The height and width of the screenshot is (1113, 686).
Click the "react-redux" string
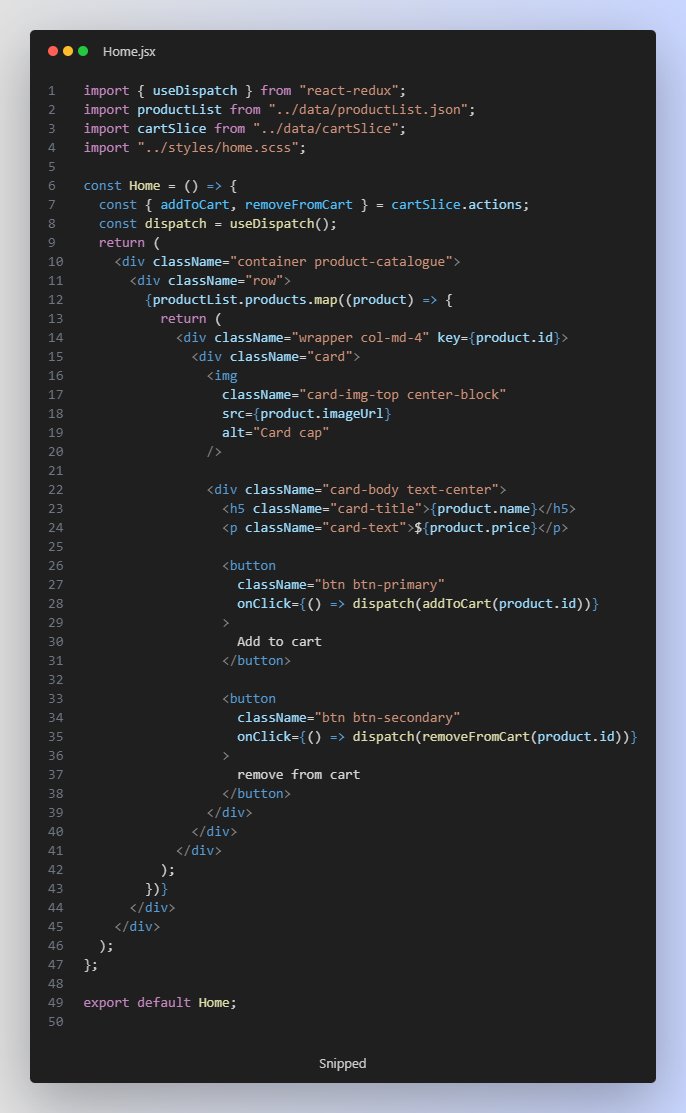(349, 91)
